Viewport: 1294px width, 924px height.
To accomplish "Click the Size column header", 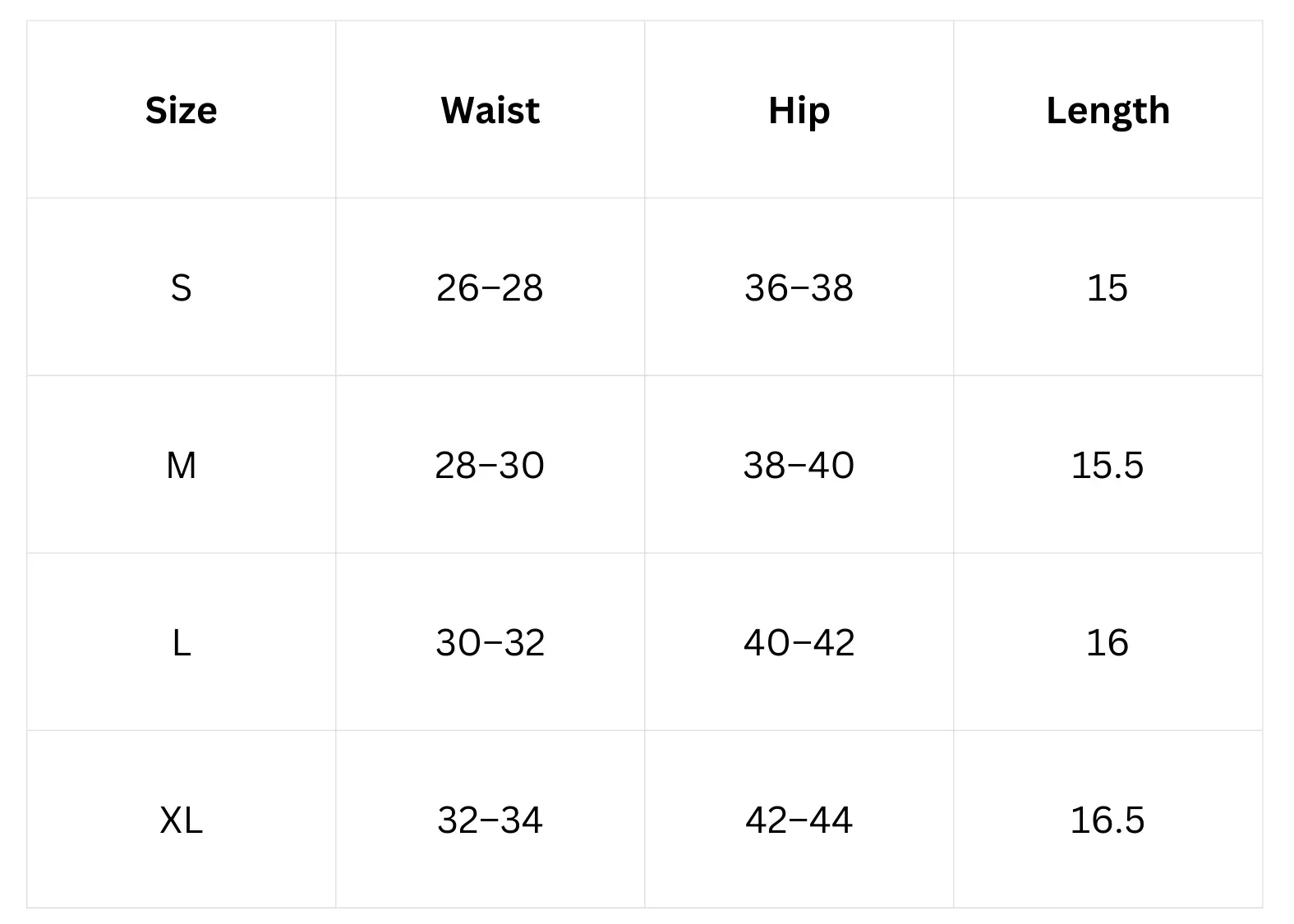I will 181,110.
